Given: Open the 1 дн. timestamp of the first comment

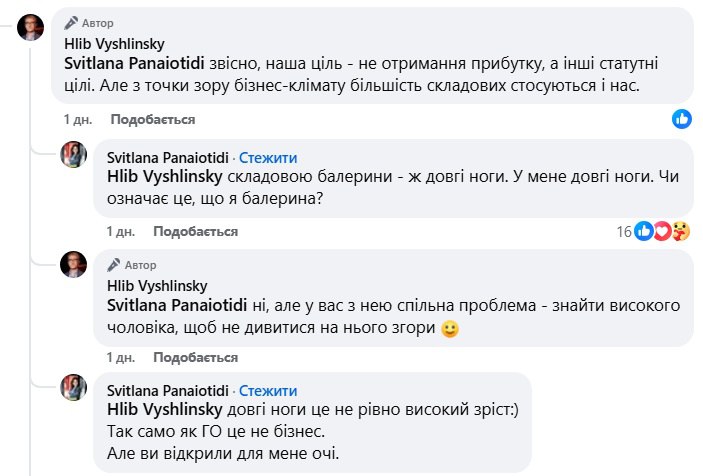Looking at the screenshot, I should [x=78, y=119].
